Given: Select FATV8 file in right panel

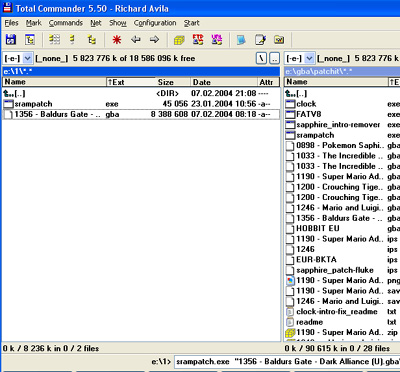Looking at the screenshot, I should tap(342, 114).
